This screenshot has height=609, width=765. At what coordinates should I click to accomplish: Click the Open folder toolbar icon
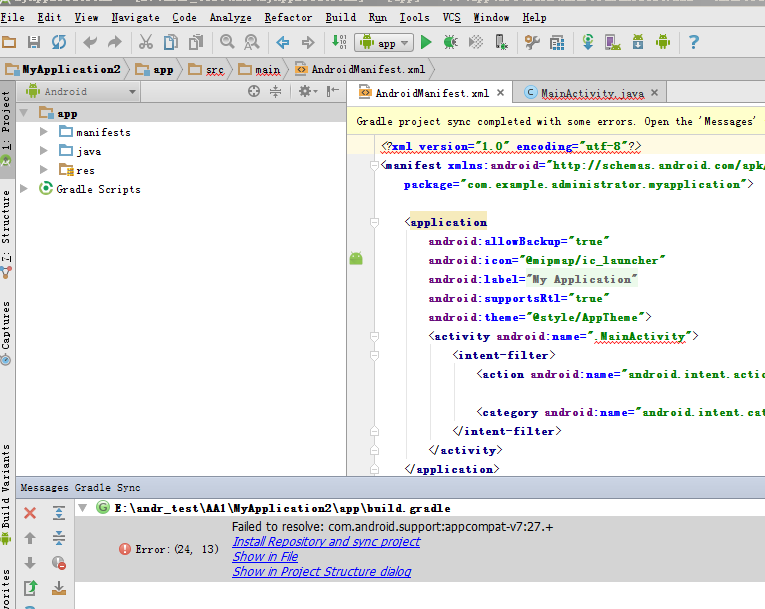click(9, 42)
